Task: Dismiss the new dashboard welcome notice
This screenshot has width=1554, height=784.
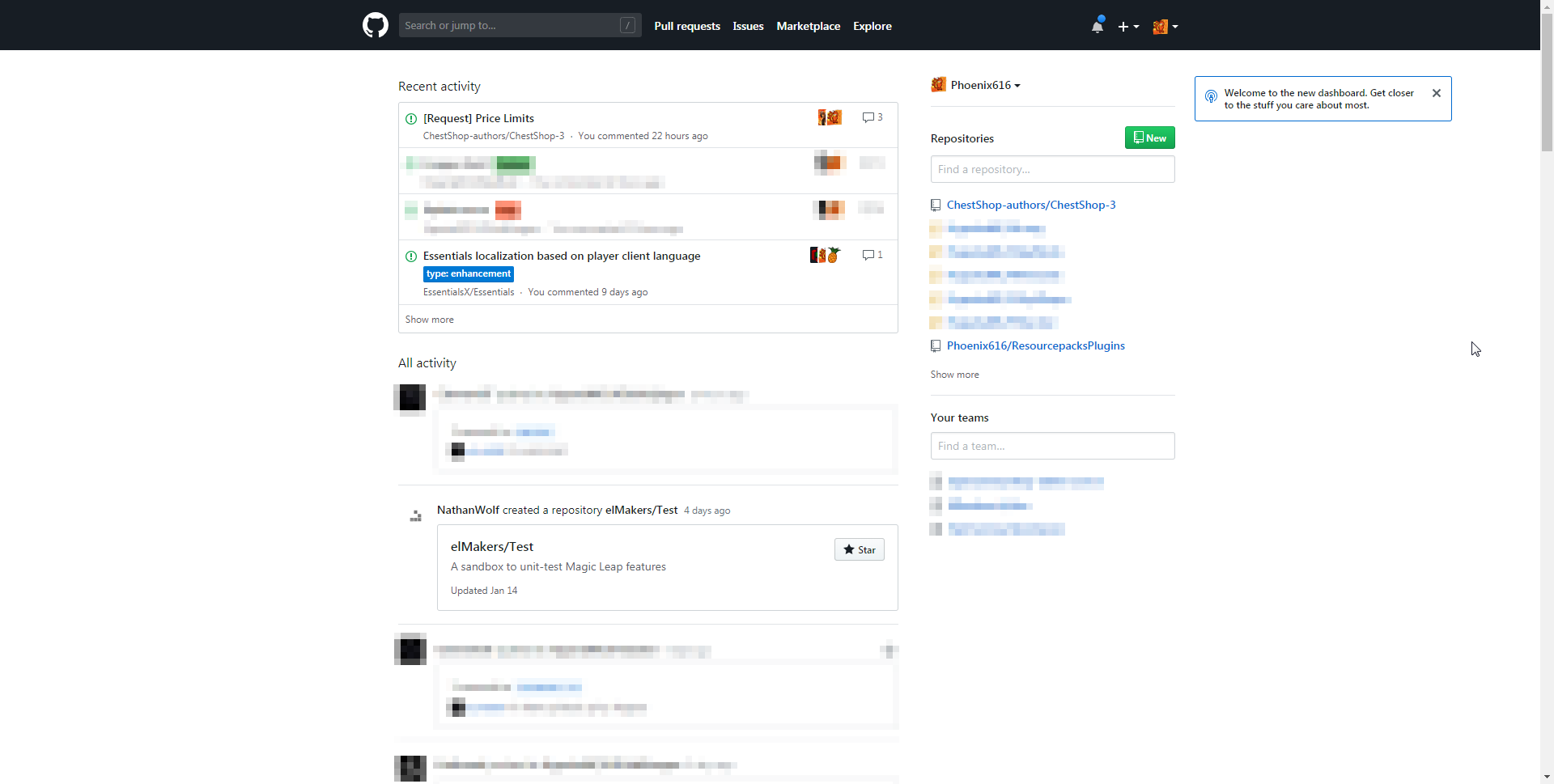Action: pyautogui.click(x=1437, y=93)
